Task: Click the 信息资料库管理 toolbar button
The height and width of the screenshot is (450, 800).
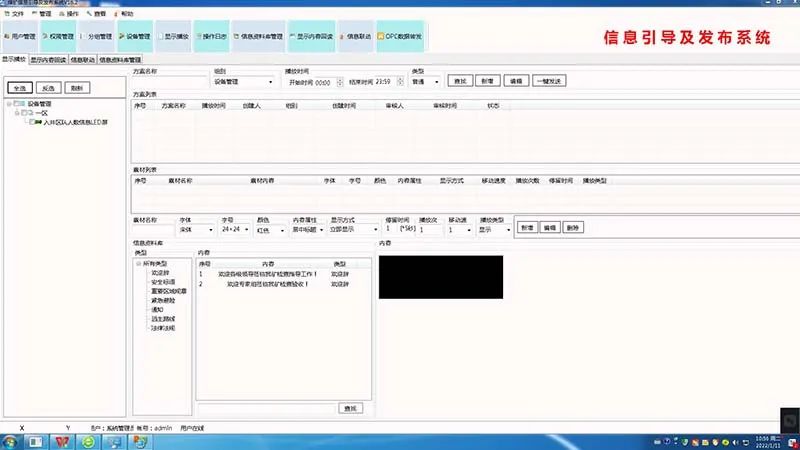Action: [x=258, y=36]
